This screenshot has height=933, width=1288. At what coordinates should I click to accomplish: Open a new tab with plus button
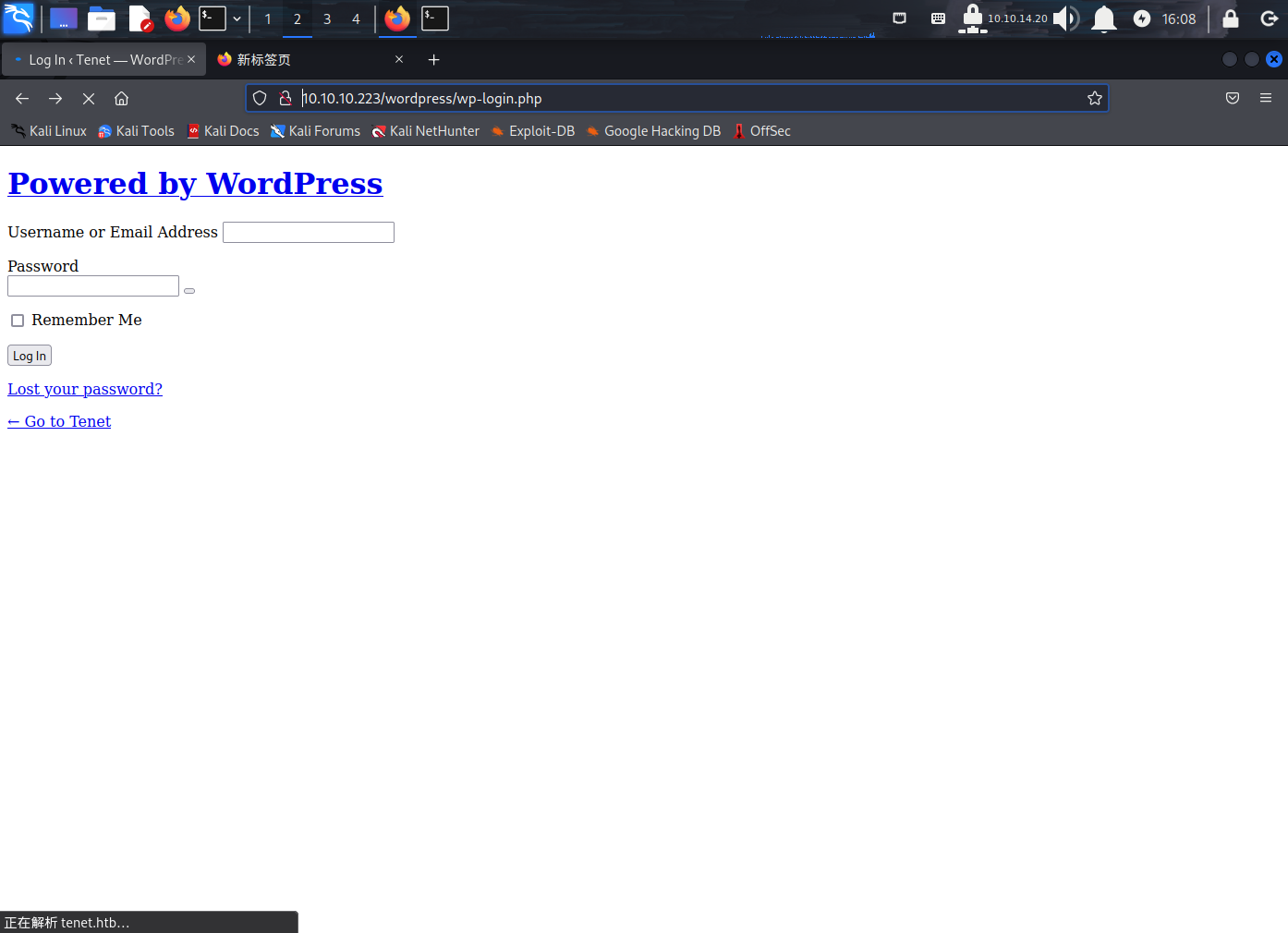433,60
